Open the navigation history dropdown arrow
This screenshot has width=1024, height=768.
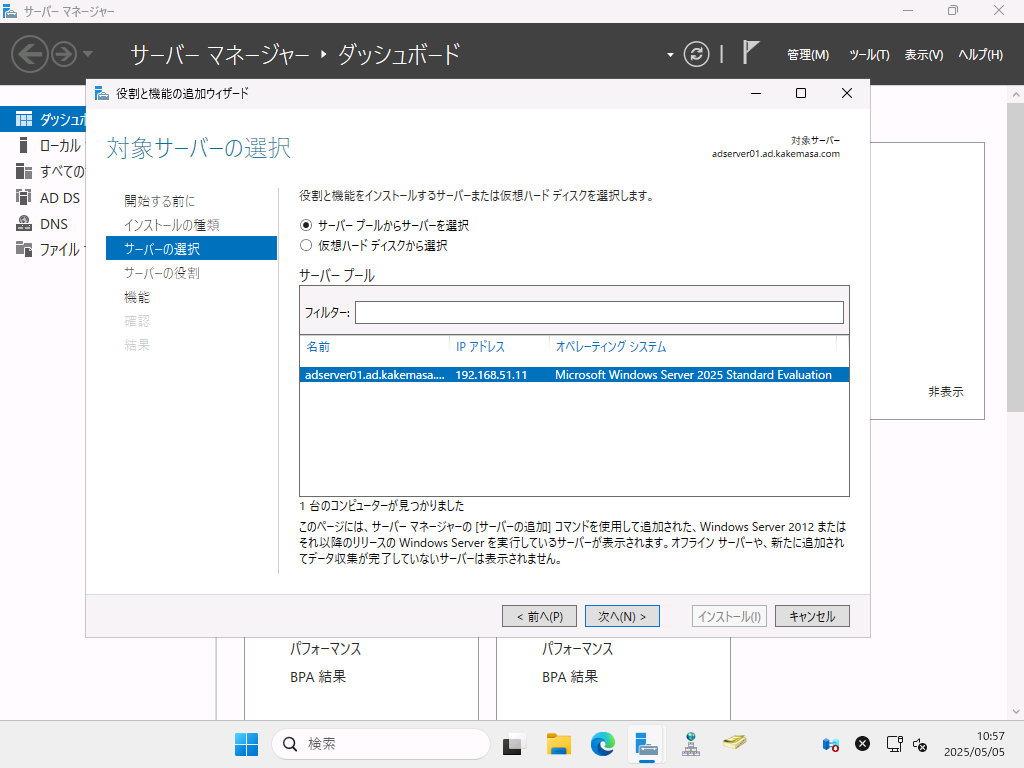[88, 54]
